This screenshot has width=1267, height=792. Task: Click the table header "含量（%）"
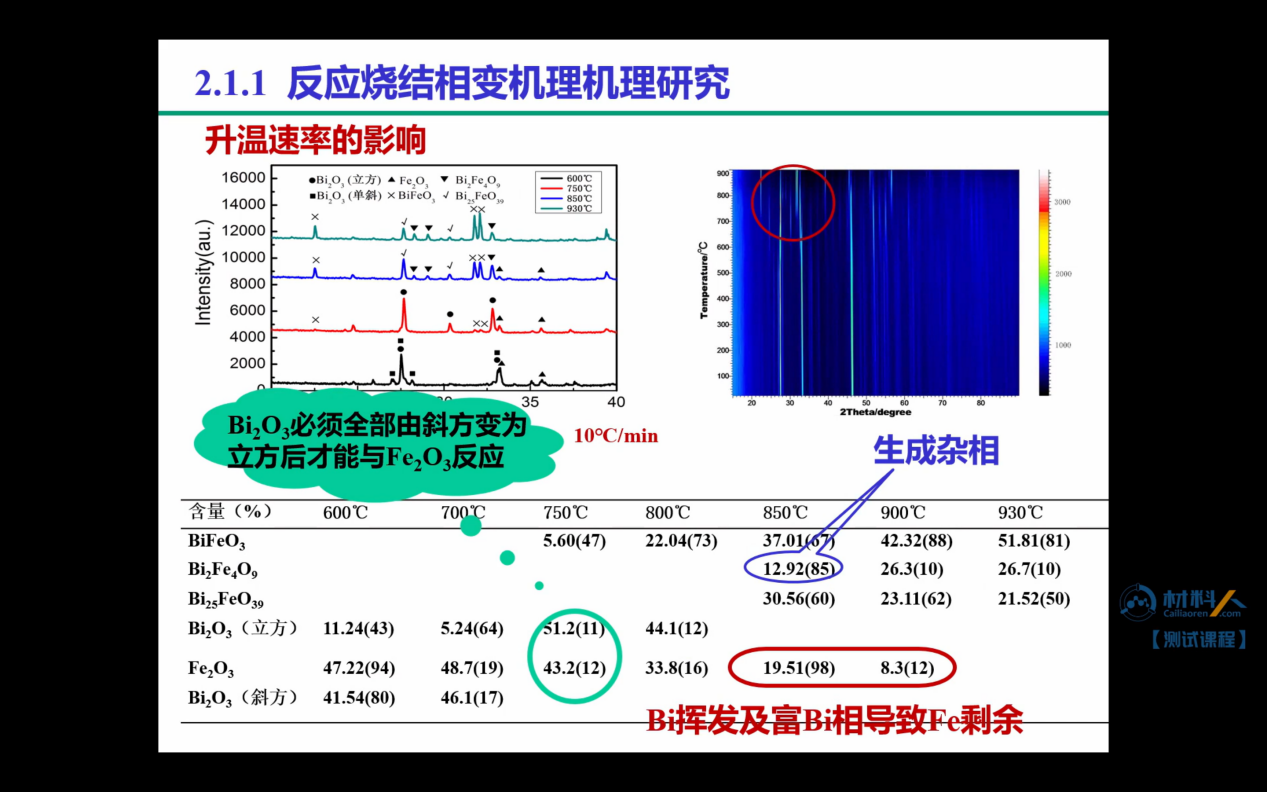tap(231, 512)
